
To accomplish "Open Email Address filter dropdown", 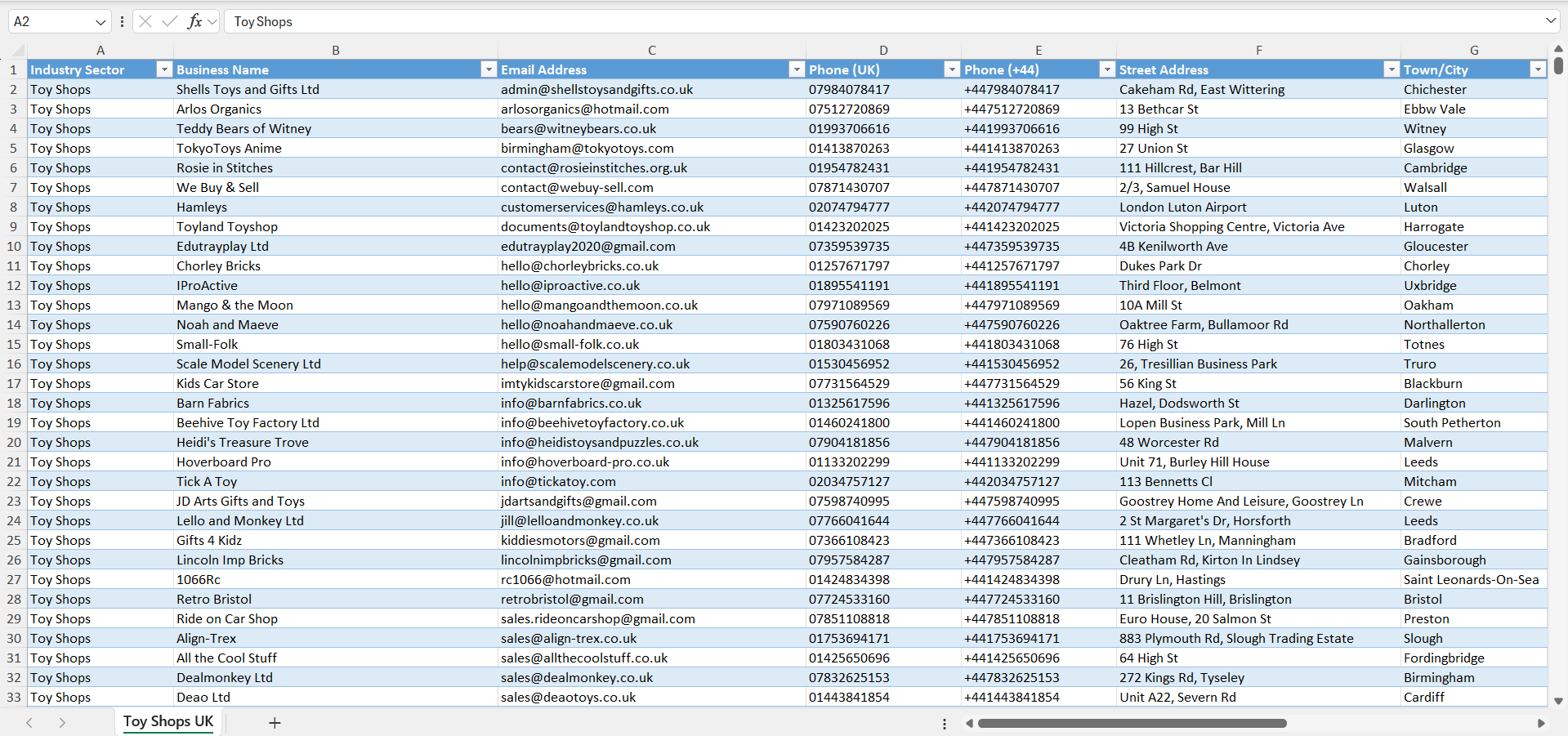I will coord(797,69).
